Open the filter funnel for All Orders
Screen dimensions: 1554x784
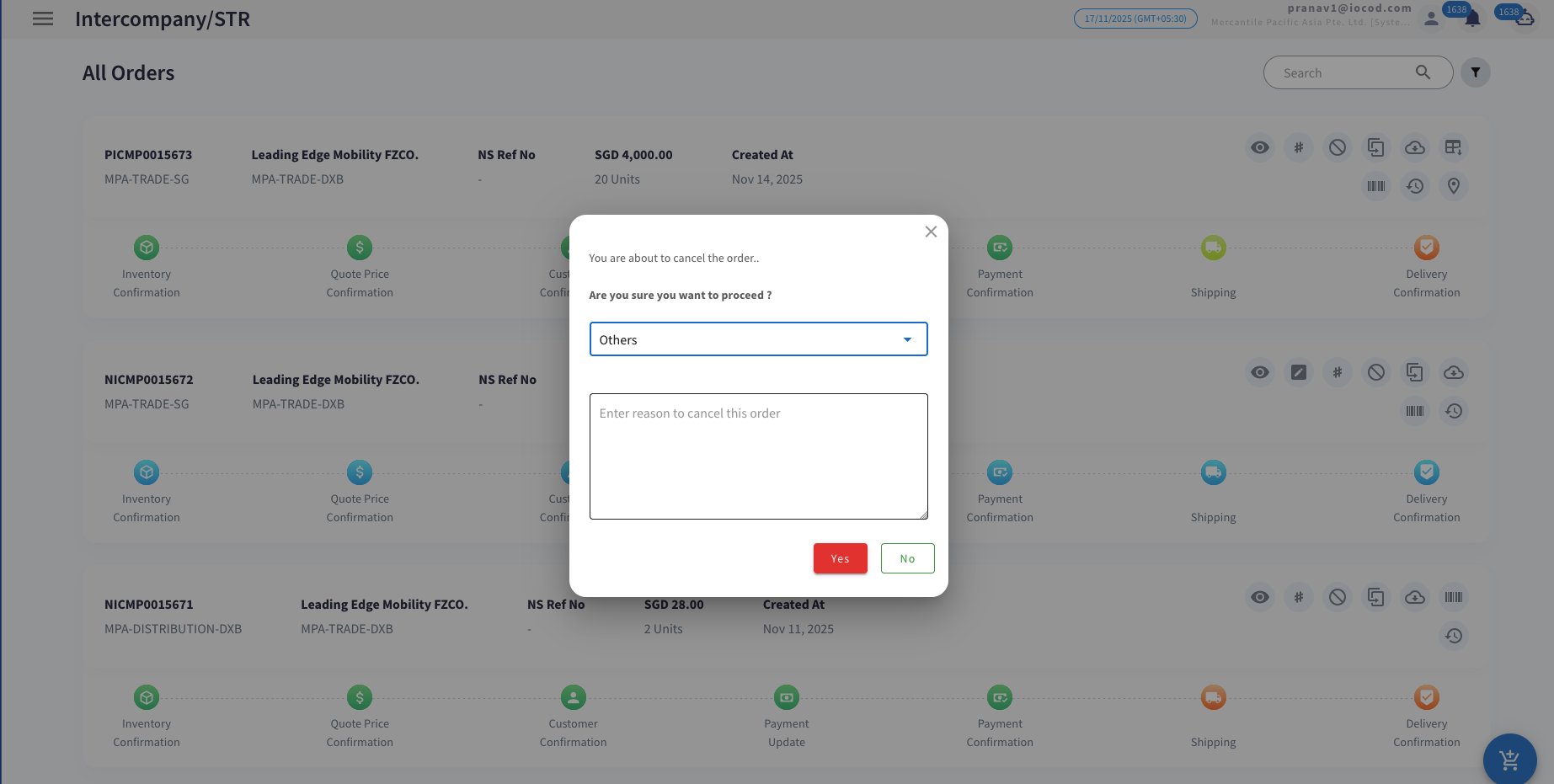(x=1475, y=72)
